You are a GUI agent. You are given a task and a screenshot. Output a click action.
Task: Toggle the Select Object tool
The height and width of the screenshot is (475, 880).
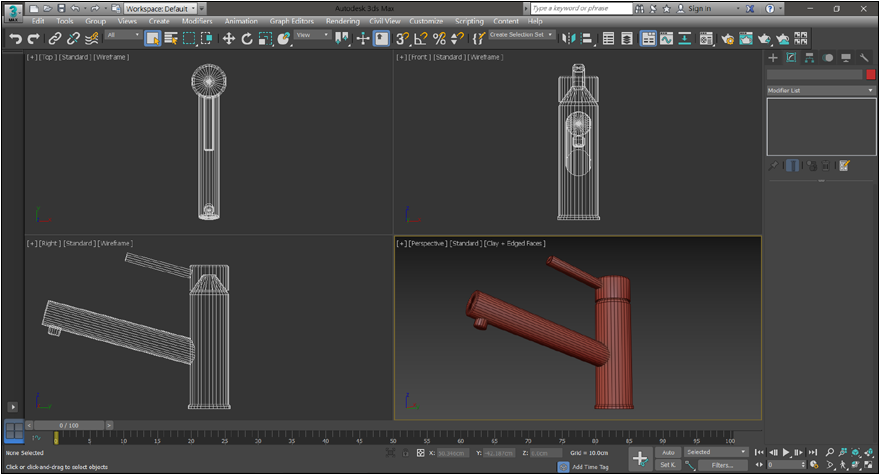click(152, 39)
